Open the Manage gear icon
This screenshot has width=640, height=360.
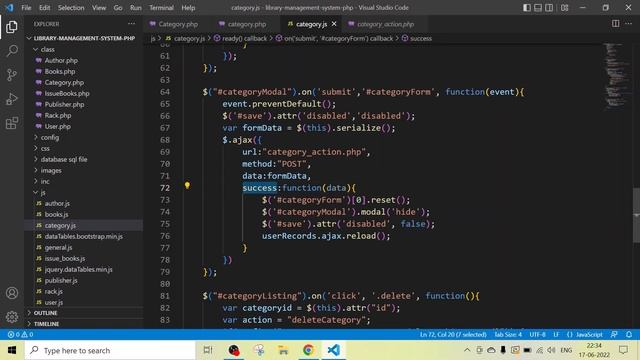click(12, 316)
